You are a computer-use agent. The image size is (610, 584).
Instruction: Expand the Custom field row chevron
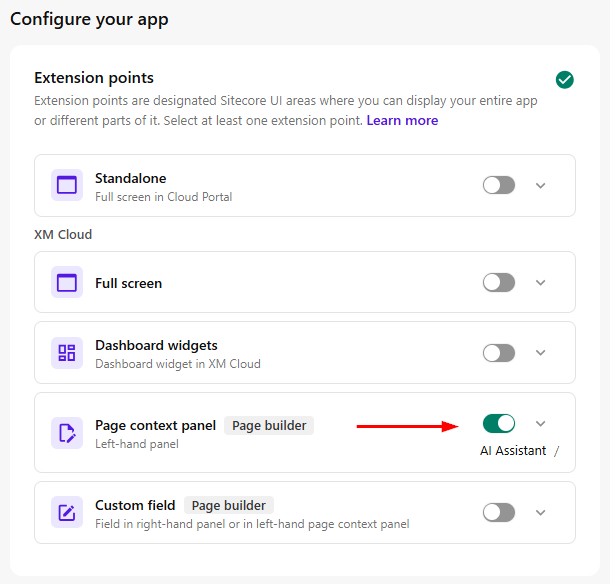(541, 513)
